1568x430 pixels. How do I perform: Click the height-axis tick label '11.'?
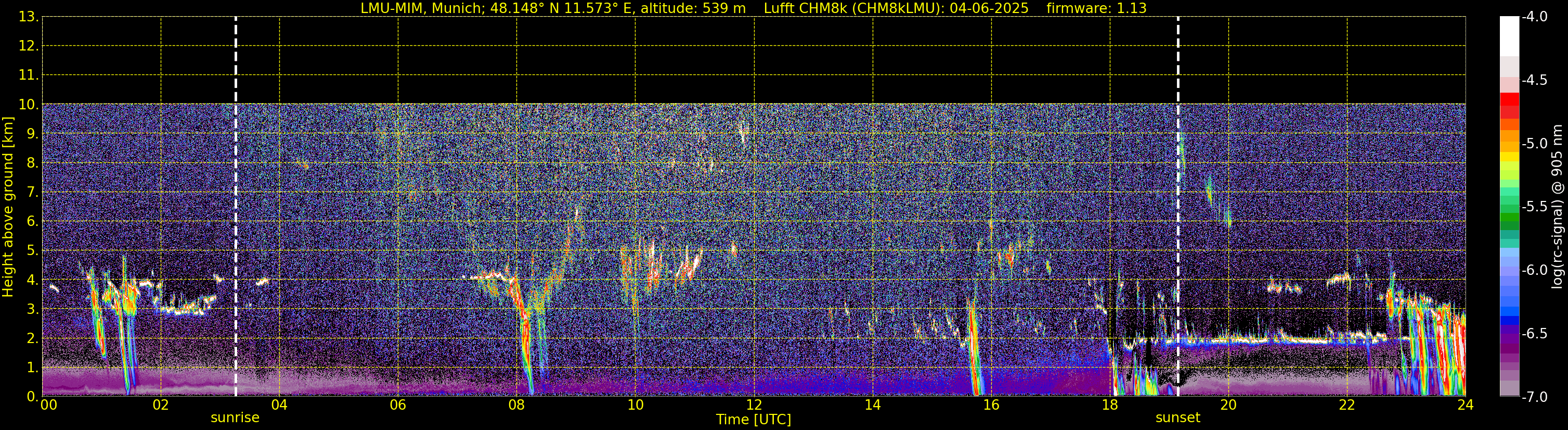point(29,75)
